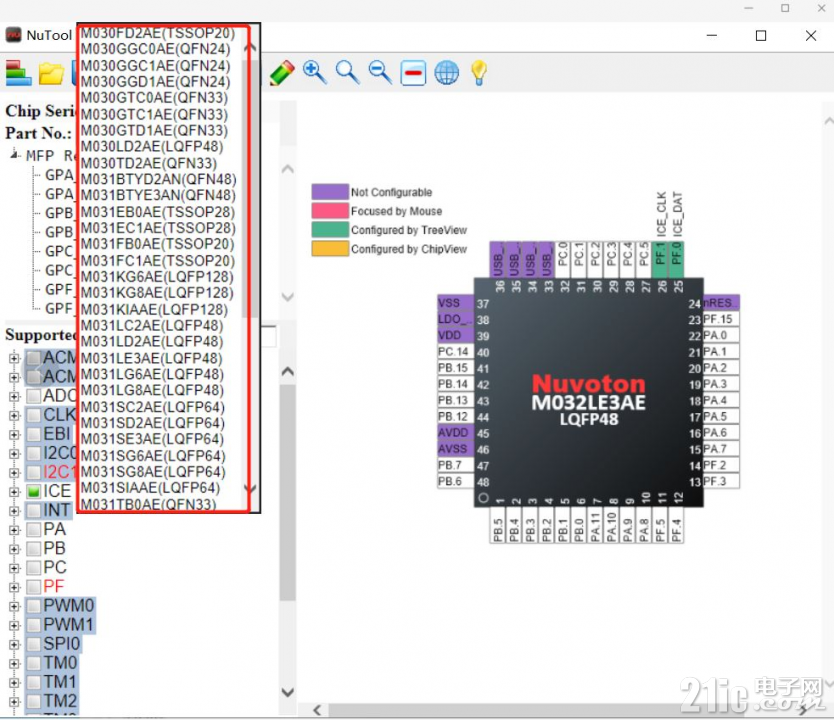Choose M031LE3AE(LQFP48) from the list
This screenshot has height=720, width=834.
152,358
